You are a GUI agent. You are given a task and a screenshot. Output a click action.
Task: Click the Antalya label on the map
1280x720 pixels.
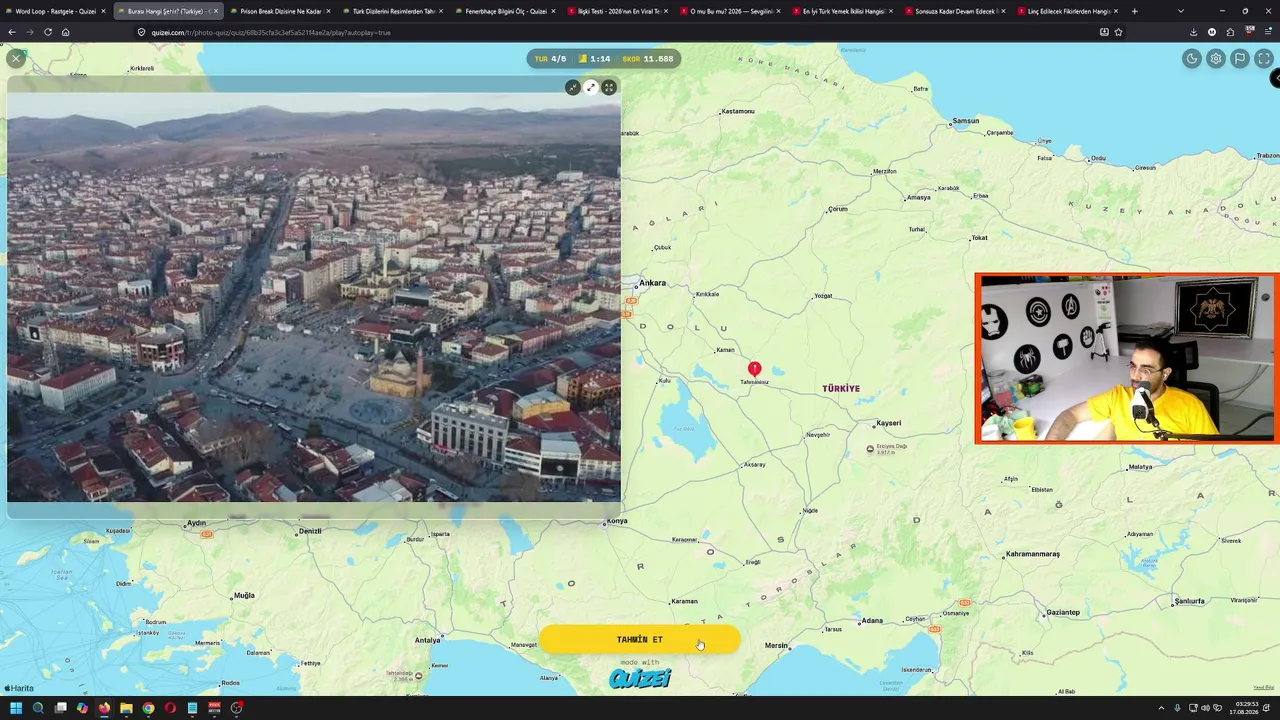[427, 640]
